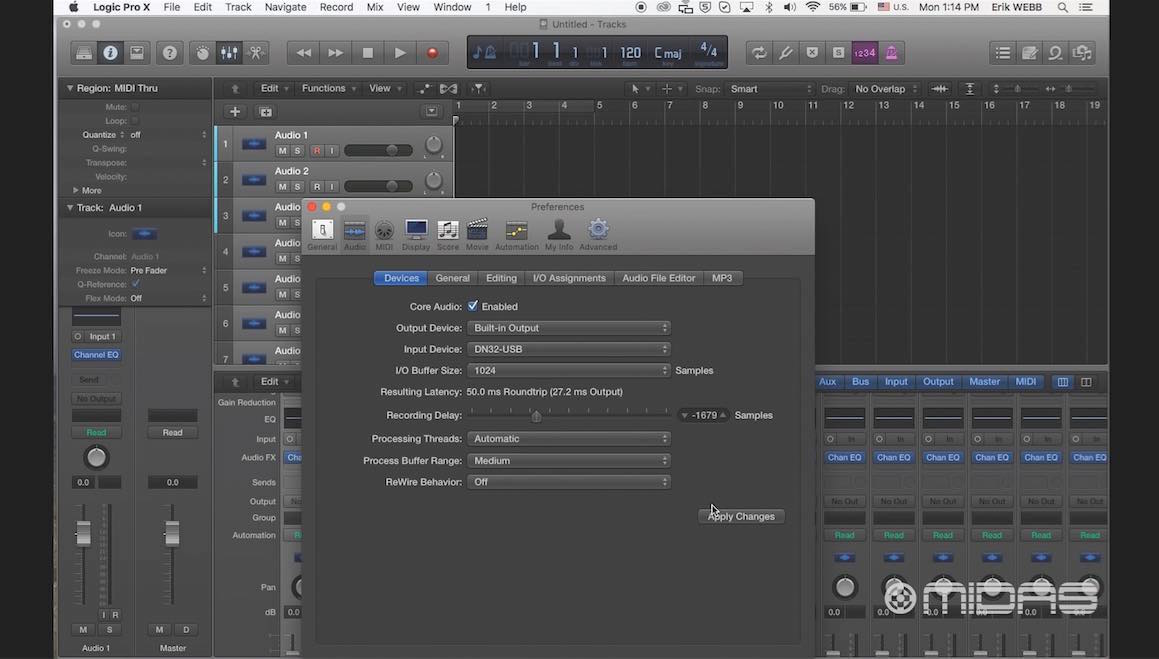Click Channel EQ on Audio 1 strip
Viewport: 1159px width, 659px height.
96,355
